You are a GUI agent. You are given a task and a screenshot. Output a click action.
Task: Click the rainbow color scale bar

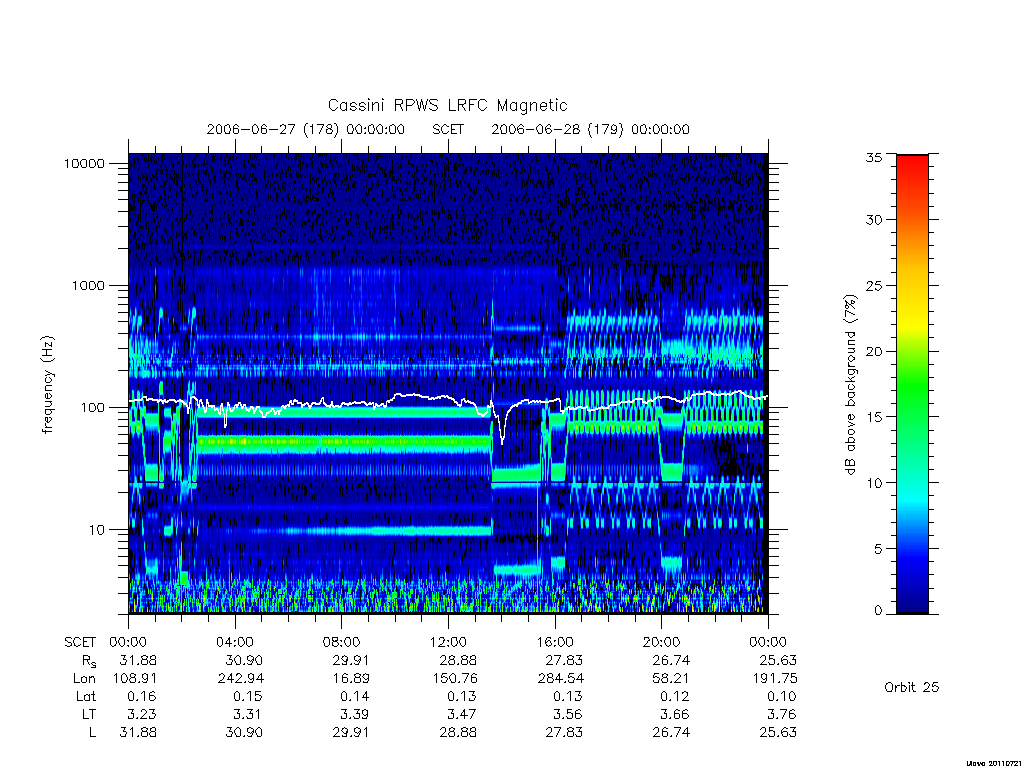pos(912,384)
